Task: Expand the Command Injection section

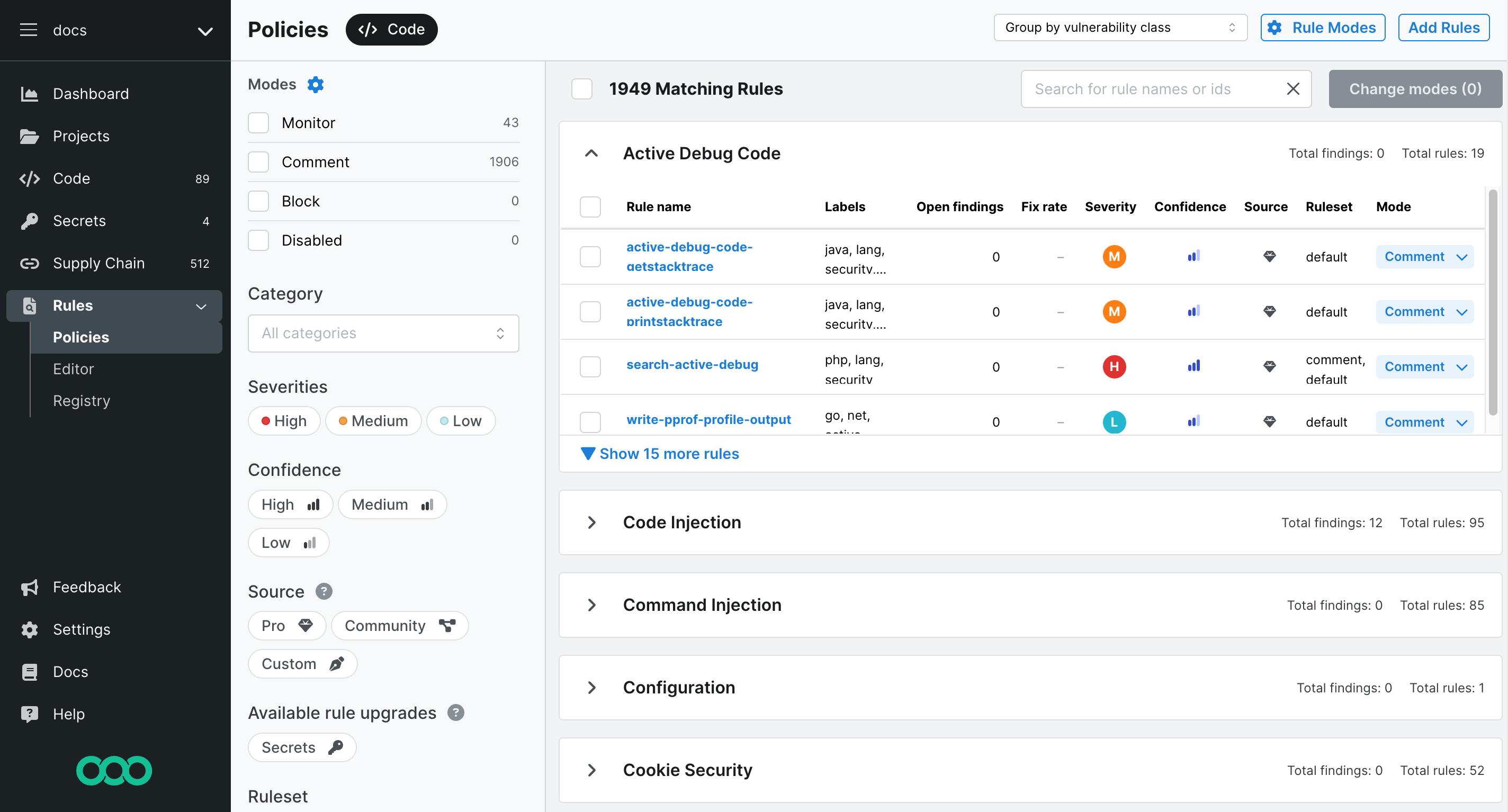Action: 592,605
